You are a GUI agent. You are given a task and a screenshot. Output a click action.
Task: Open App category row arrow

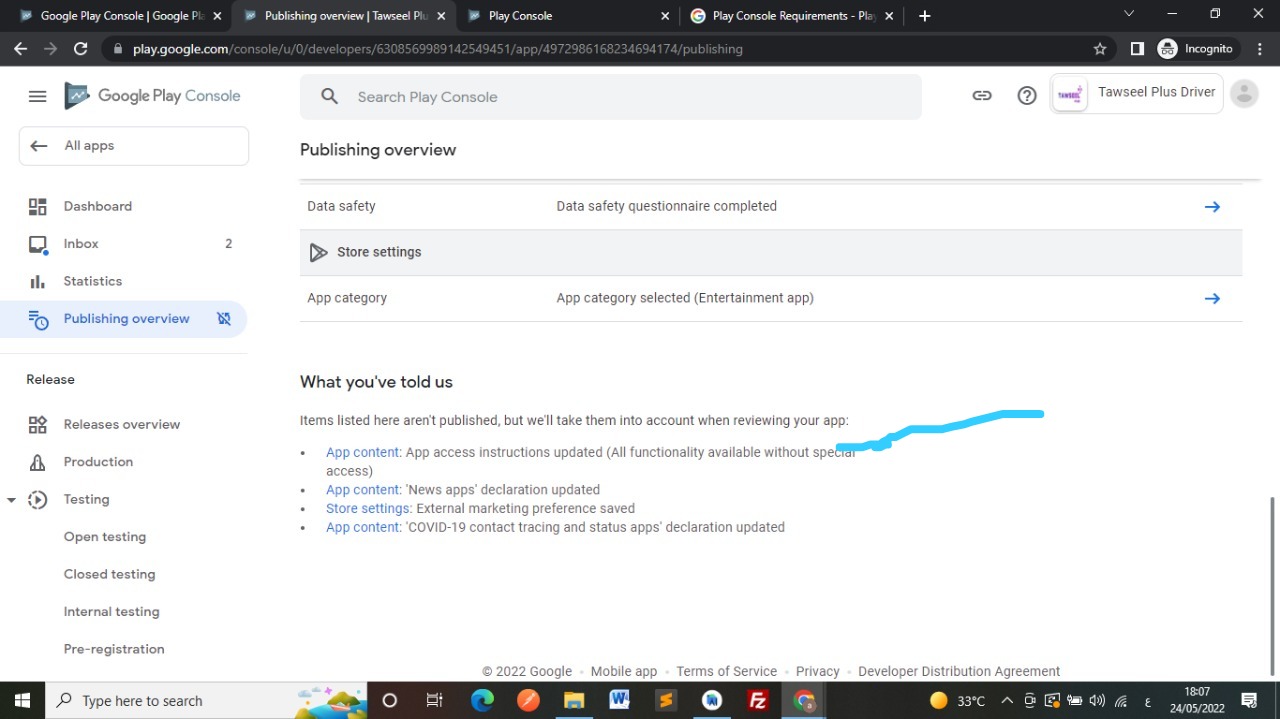1212,298
